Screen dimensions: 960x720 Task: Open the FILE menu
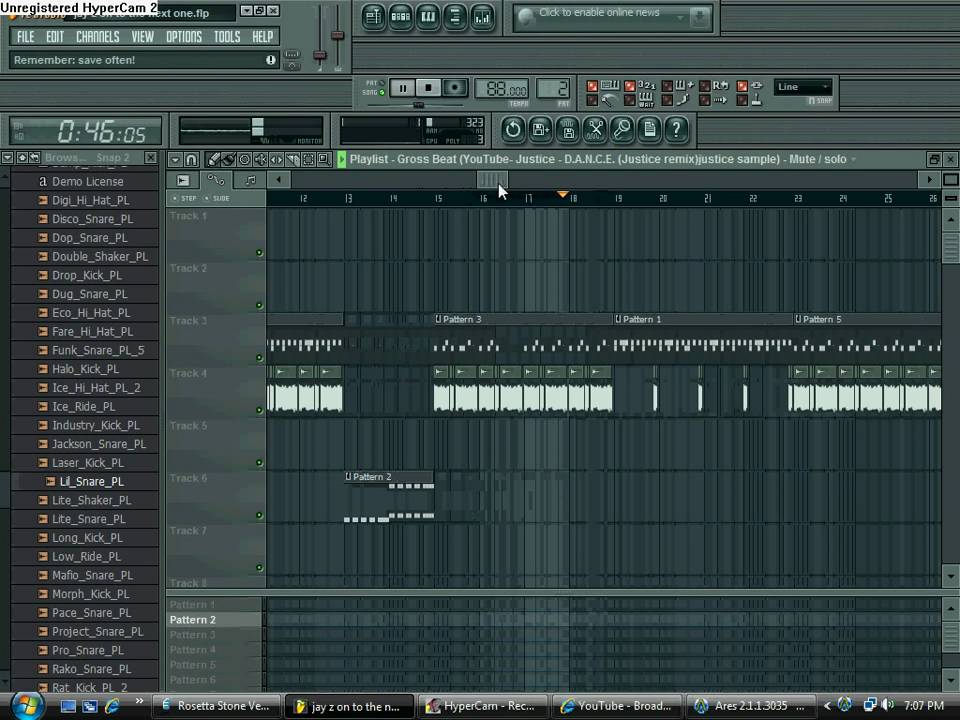pos(26,37)
